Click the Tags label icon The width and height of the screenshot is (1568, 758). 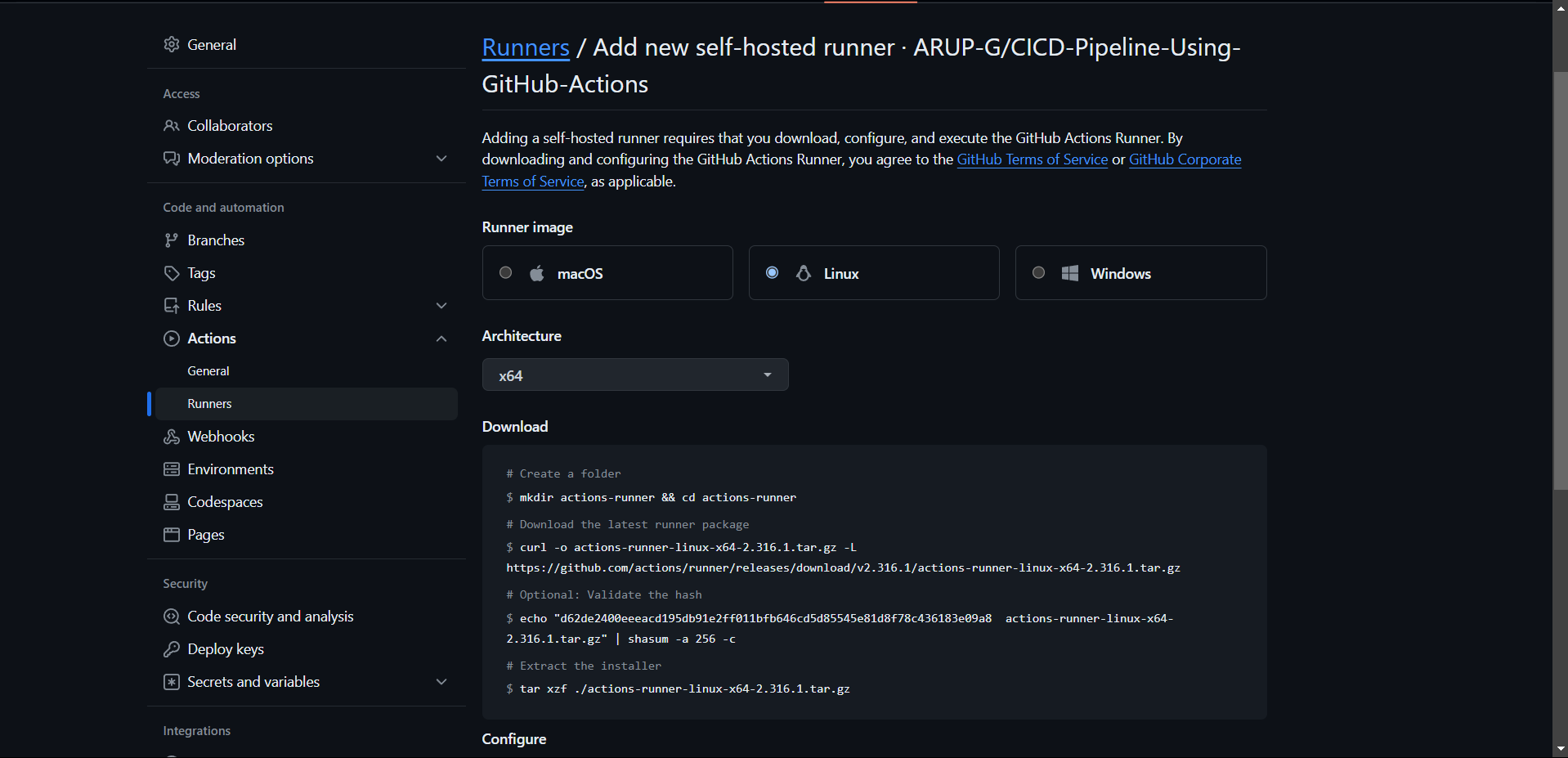click(x=171, y=273)
